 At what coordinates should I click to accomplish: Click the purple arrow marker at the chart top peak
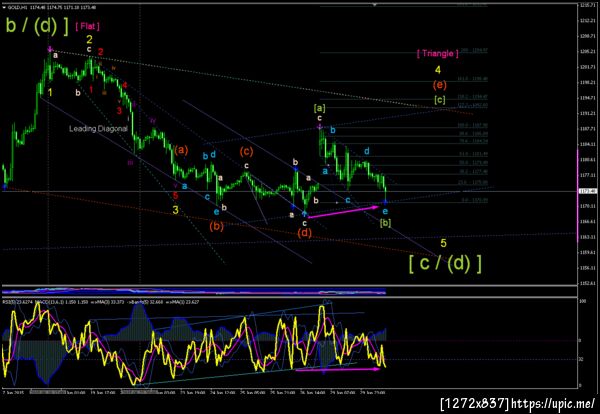pyautogui.click(x=50, y=49)
